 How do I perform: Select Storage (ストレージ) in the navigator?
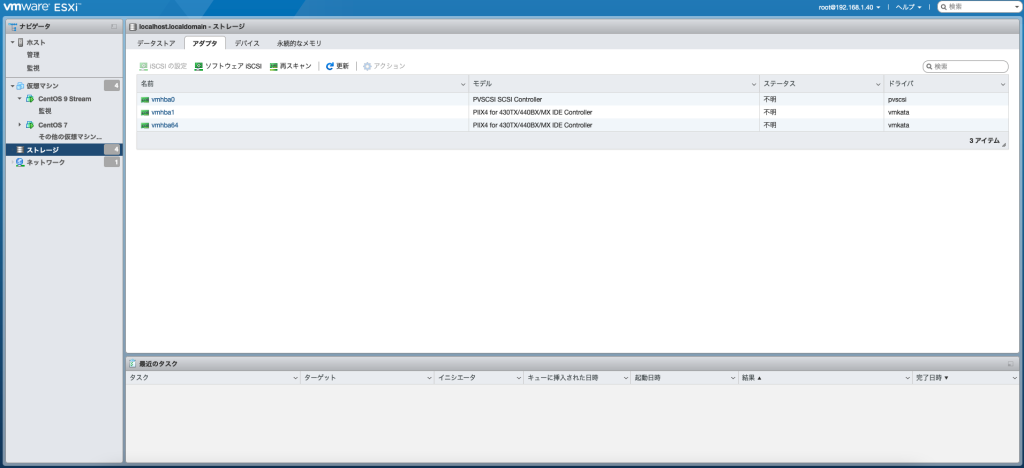(44, 149)
